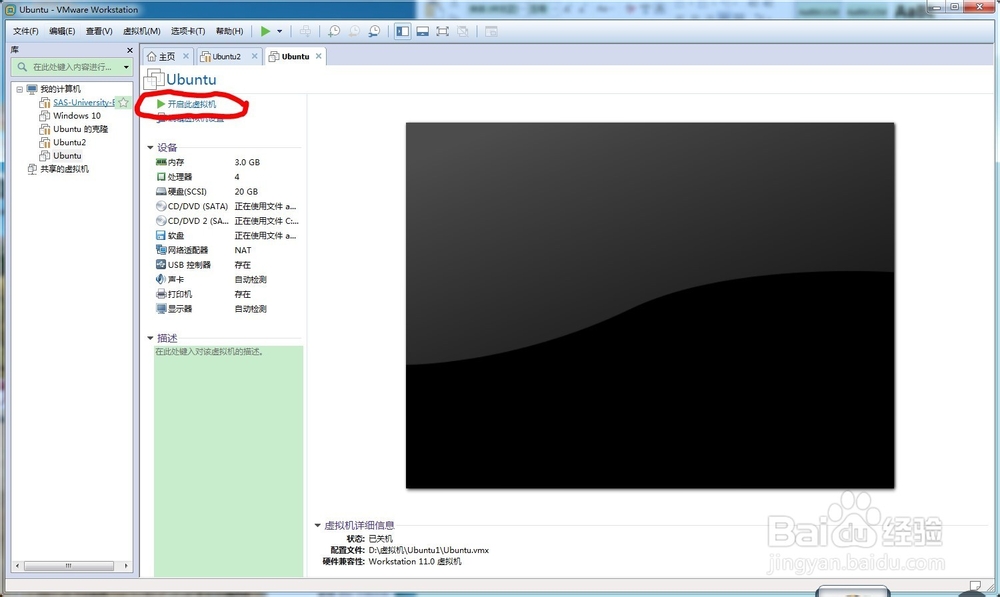Open the snapshot manager toolbar icon
This screenshot has width=1000, height=597.
[x=374, y=31]
